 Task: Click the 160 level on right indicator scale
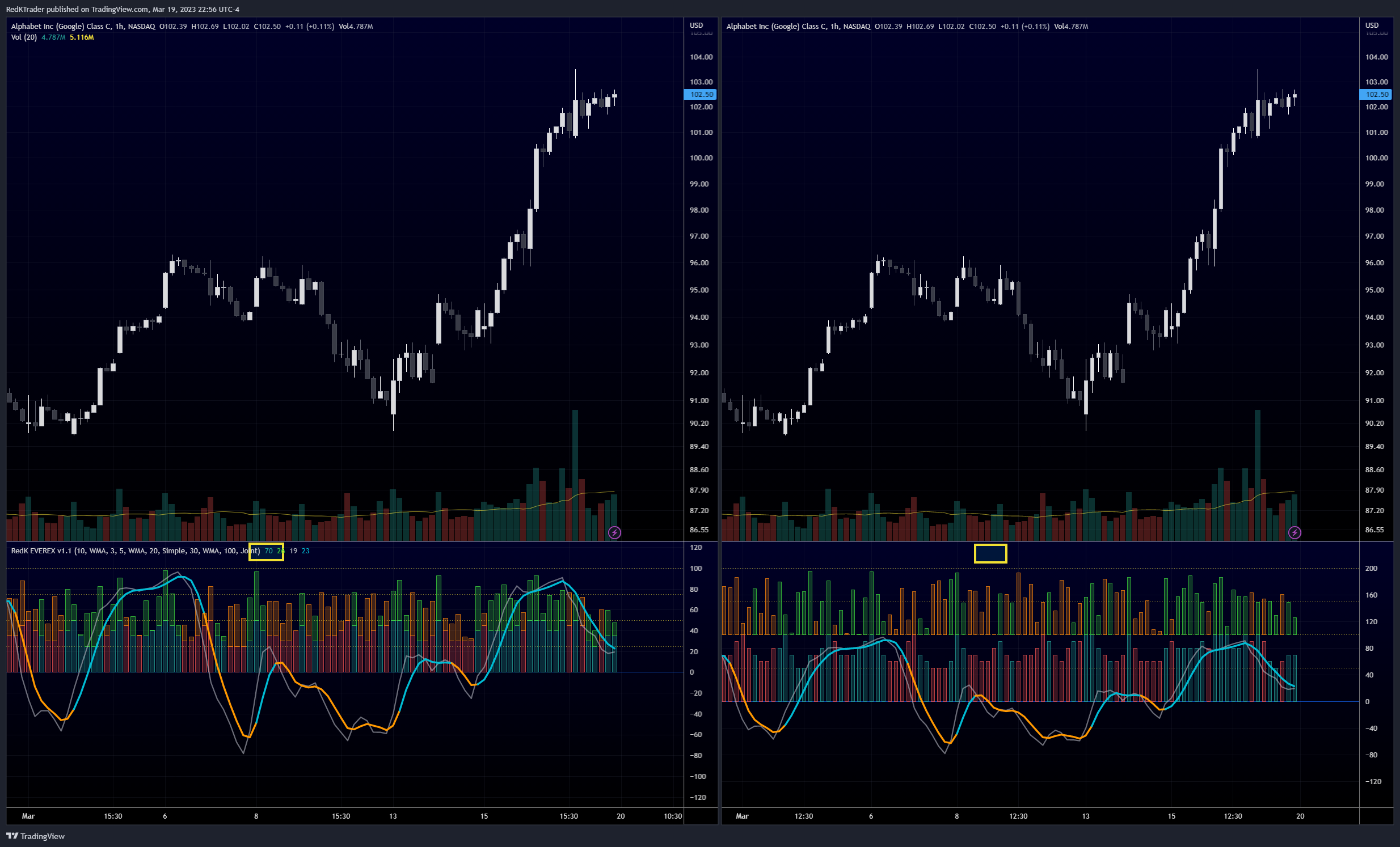(x=1371, y=595)
